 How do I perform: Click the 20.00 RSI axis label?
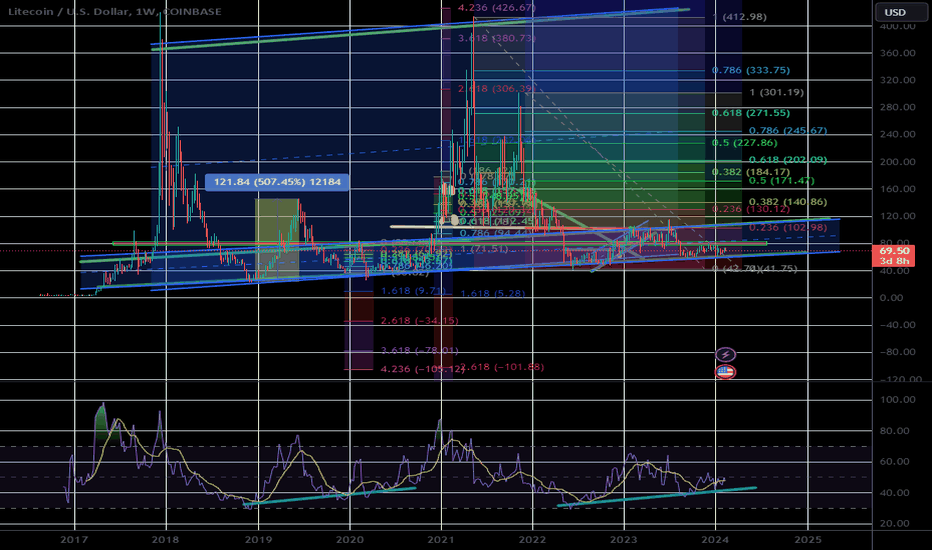[x=895, y=523]
